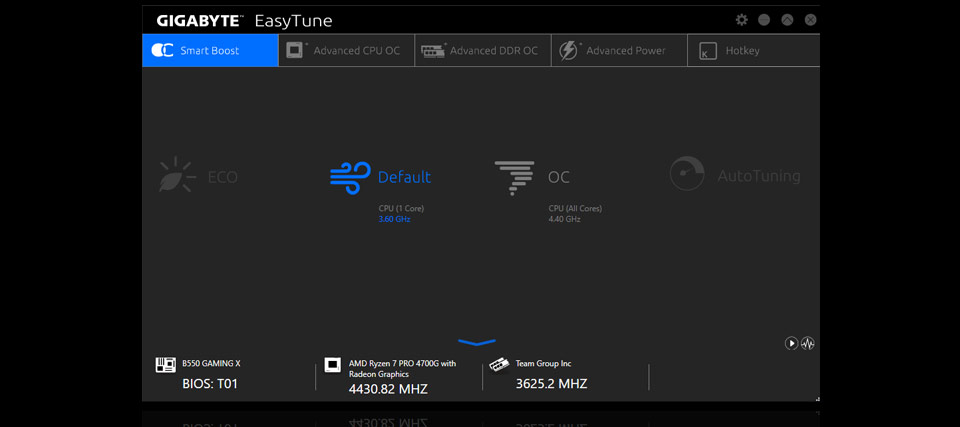Click the RAM icon on Advanced DDR OC
The height and width of the screenshot is (427, 960).
pos(433,51)
